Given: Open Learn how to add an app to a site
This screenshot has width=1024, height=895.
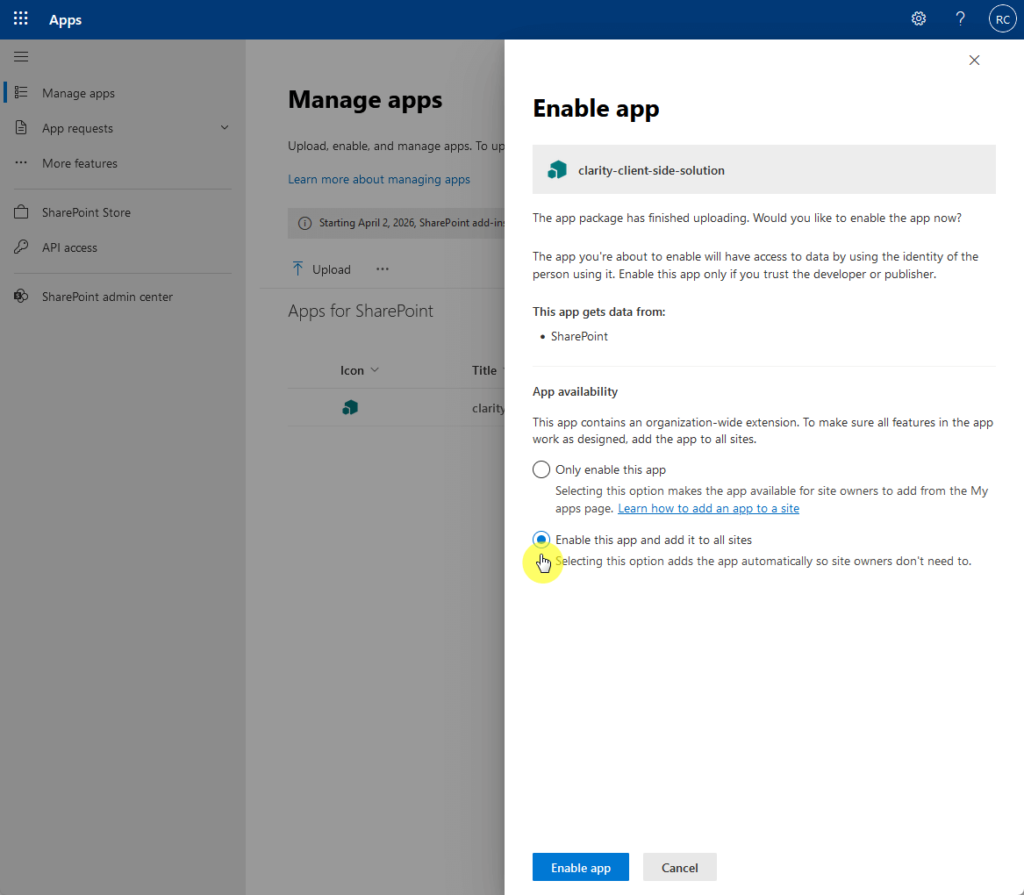Looking at the screenshot, I should coord(709,508).
